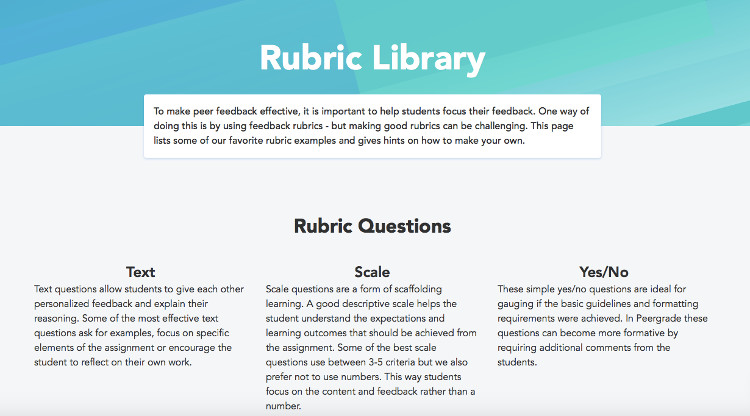The image size is (750, 416).
Task: Click 'scaffolding learning' phrase in Scale text
Action: (354, 296)
